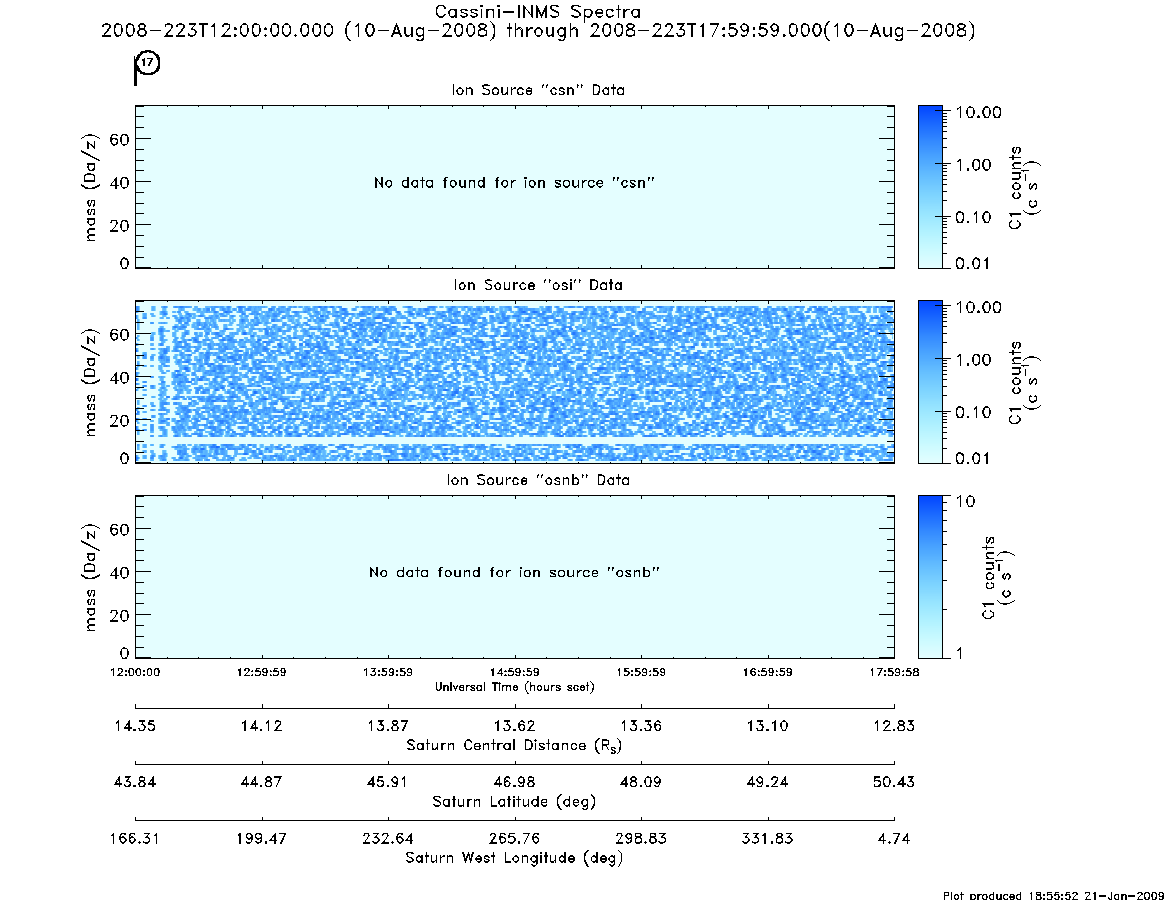Click the csn color bar C1 counts label
This screenshot has width=1165, height=900.
(1025, 187)
